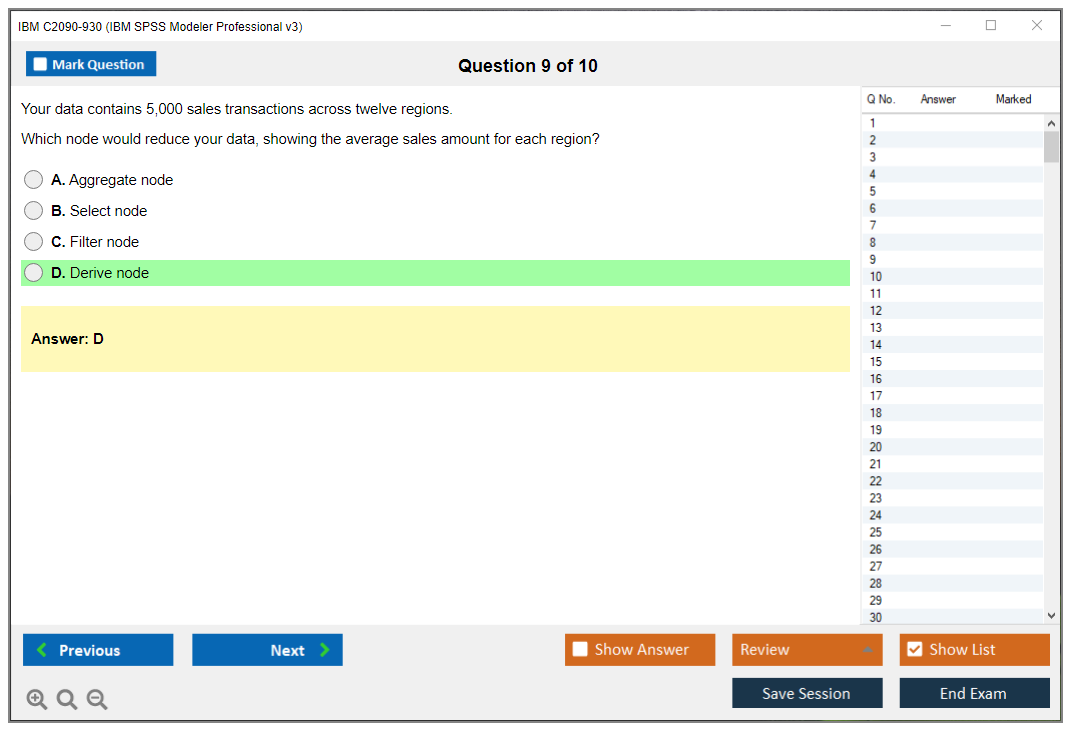This screenshot has height=735, width=1075.
Task: Click the zoom in magnifier icon
Action: pos(37,699)
